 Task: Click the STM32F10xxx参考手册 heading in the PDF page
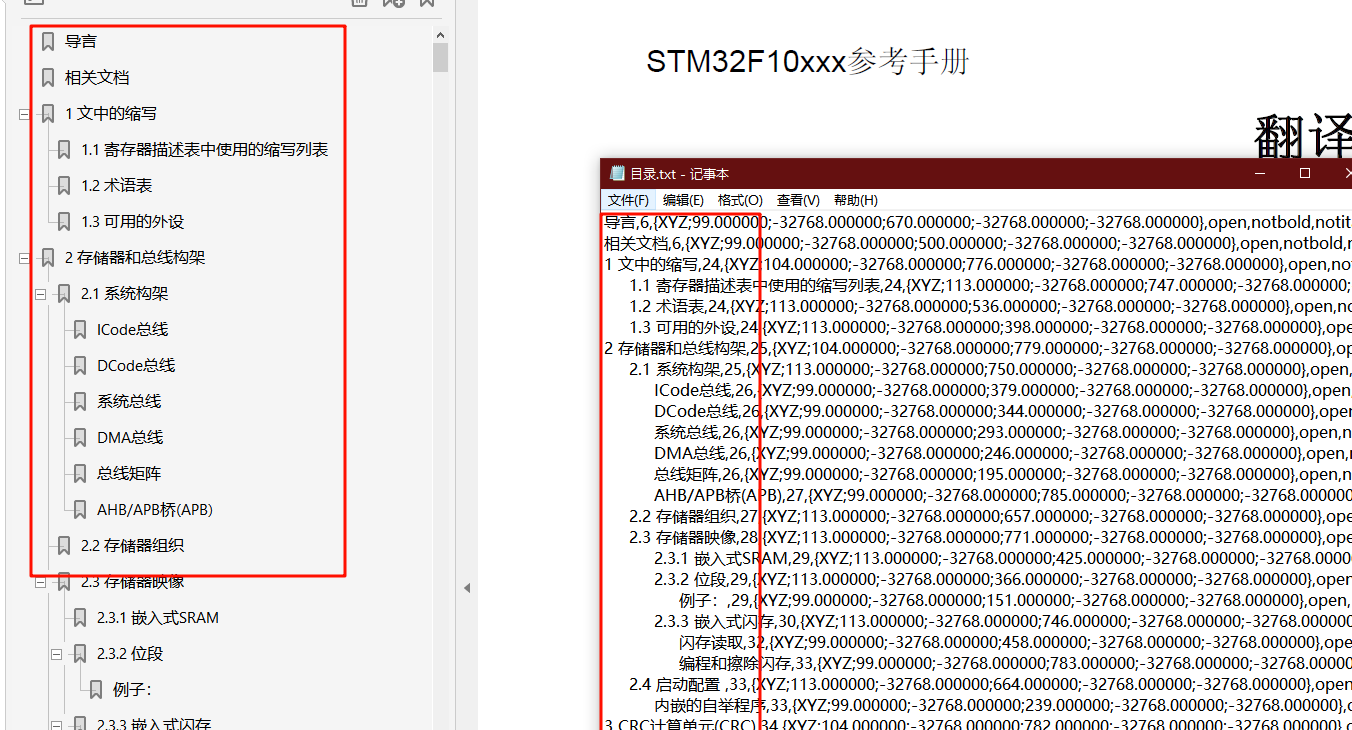(x=808, y=62)
